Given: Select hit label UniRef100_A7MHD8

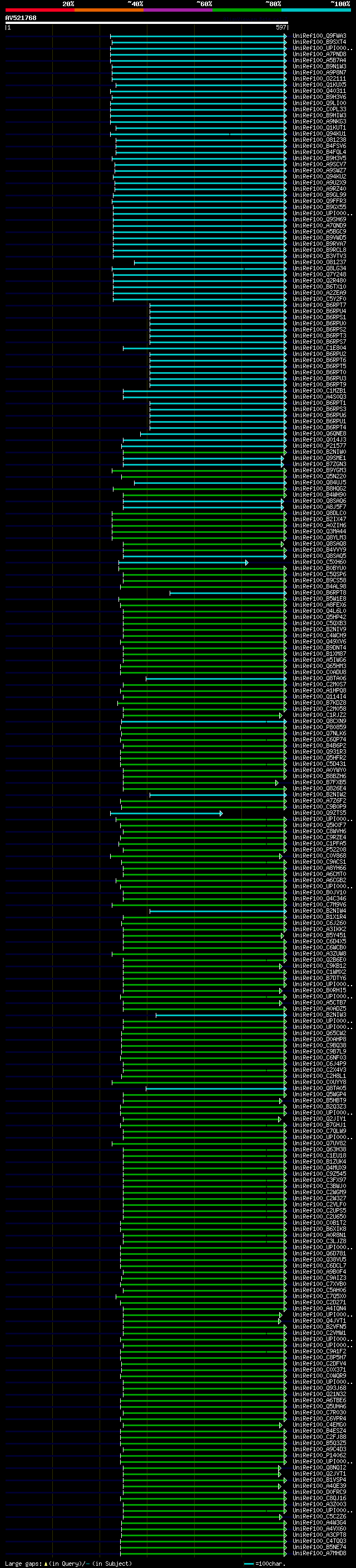Looking at the screenshot, I should pos(319,1554).
